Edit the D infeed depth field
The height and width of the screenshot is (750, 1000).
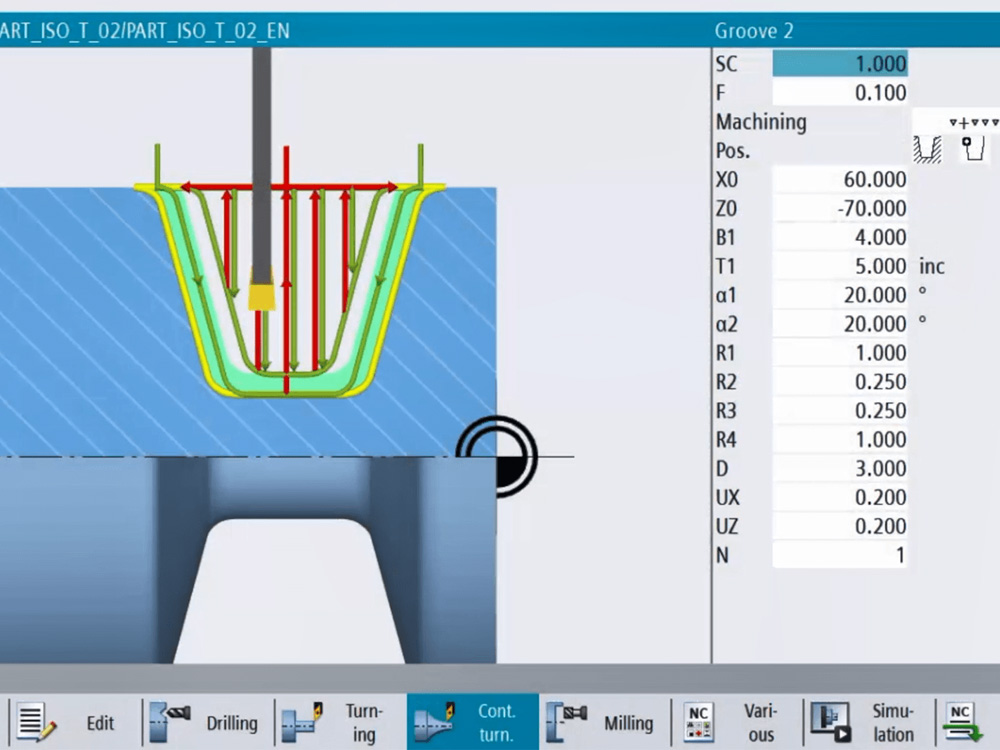[840, 469]
